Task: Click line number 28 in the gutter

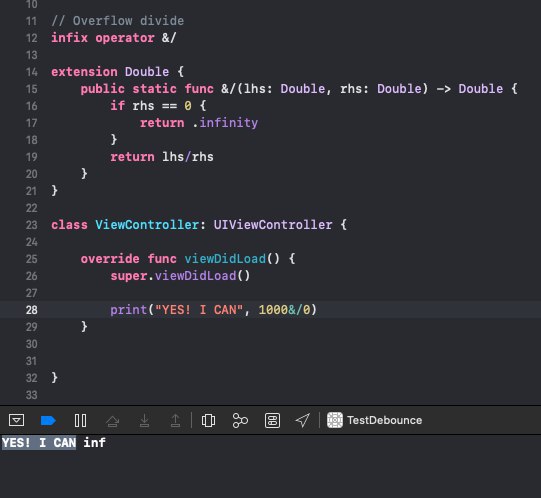Action: click(x=31, y=310)
